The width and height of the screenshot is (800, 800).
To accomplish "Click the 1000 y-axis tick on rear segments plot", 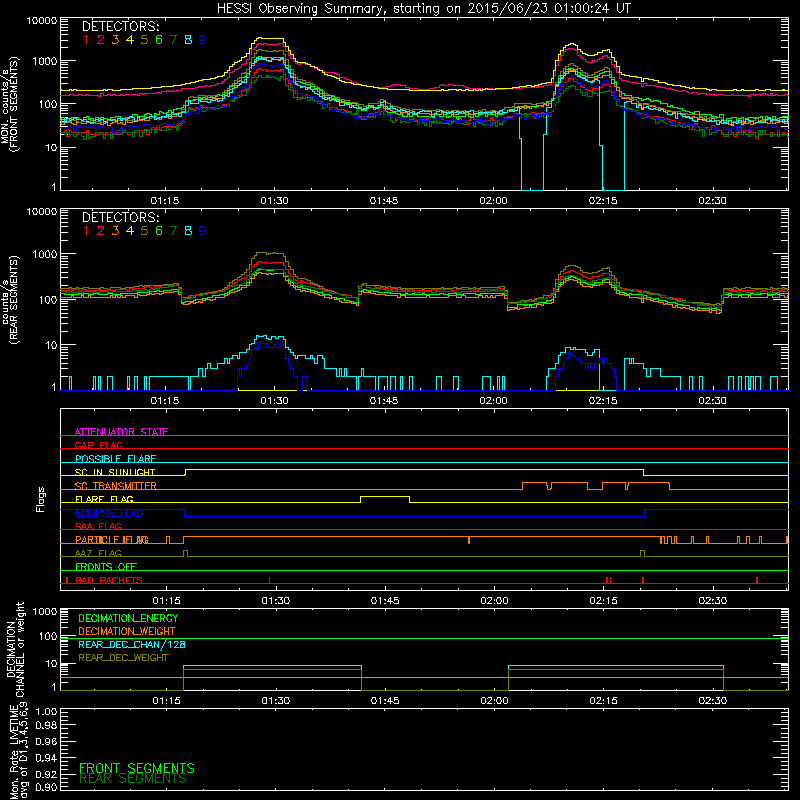I will 45,254.
